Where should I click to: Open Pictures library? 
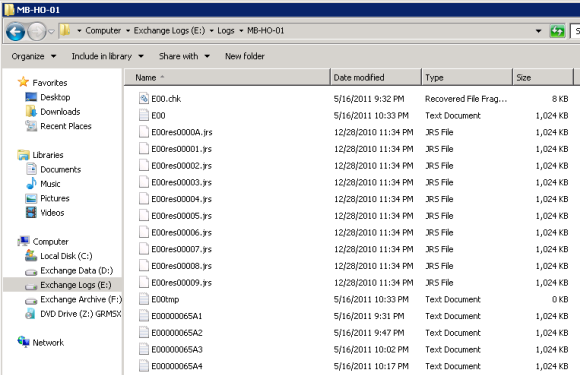pyautogui.click(x=55, y=198)
